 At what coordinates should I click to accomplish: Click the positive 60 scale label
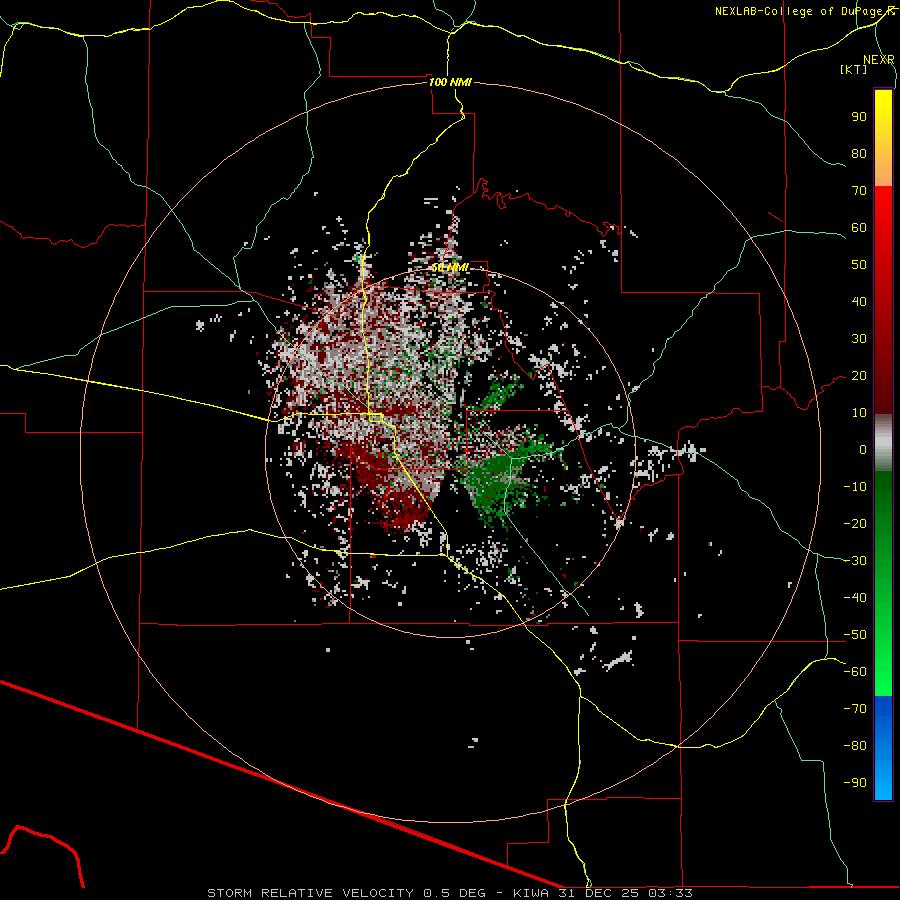click(x=859, y=227)
